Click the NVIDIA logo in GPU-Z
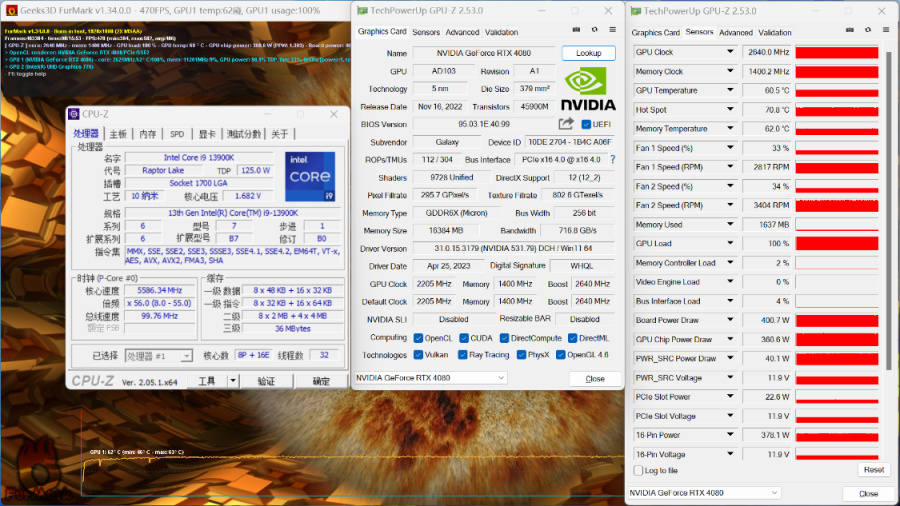The width and height of the screenshot is (900, 506). 588,88
